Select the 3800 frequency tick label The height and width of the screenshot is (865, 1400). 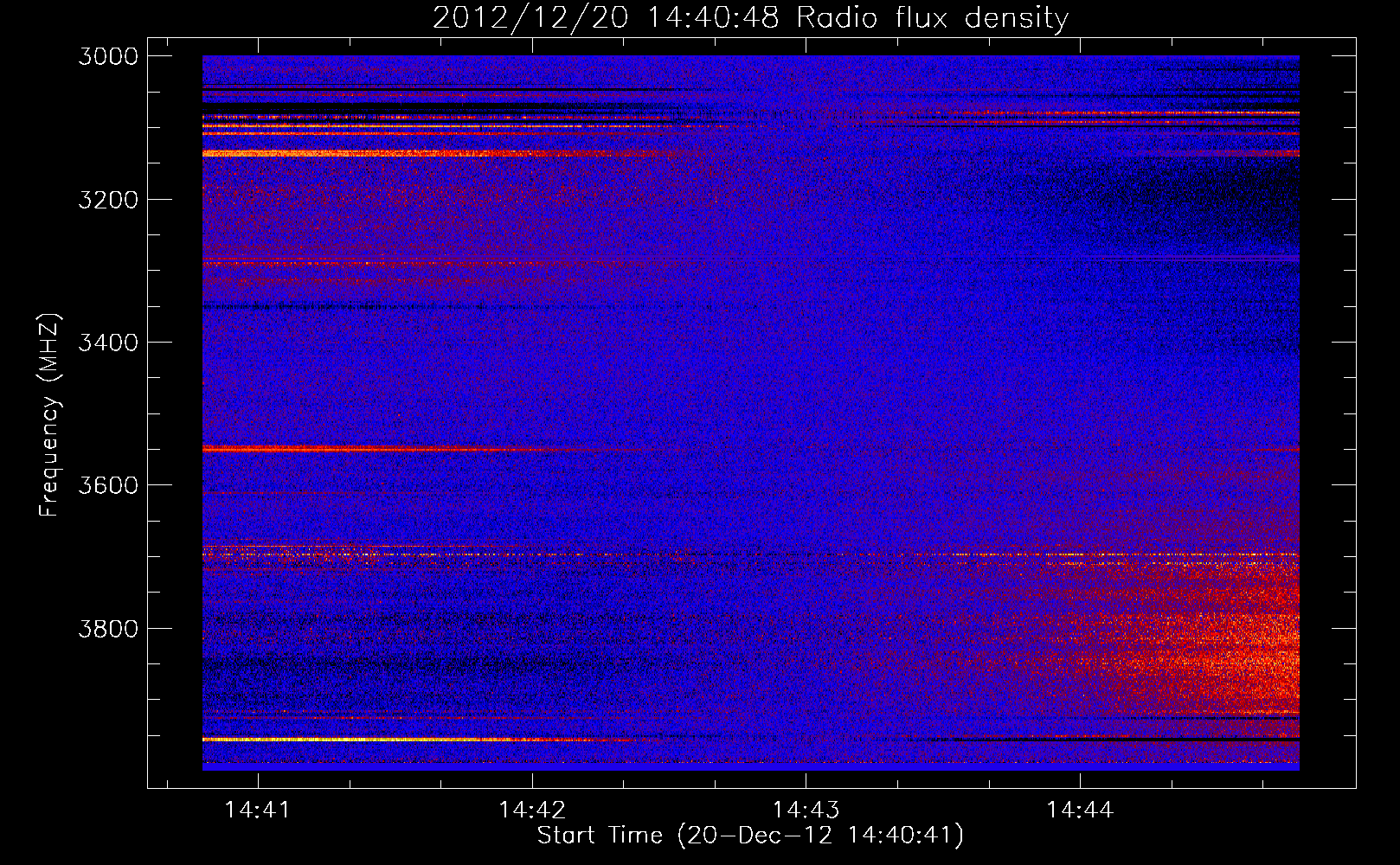point(108,628)
